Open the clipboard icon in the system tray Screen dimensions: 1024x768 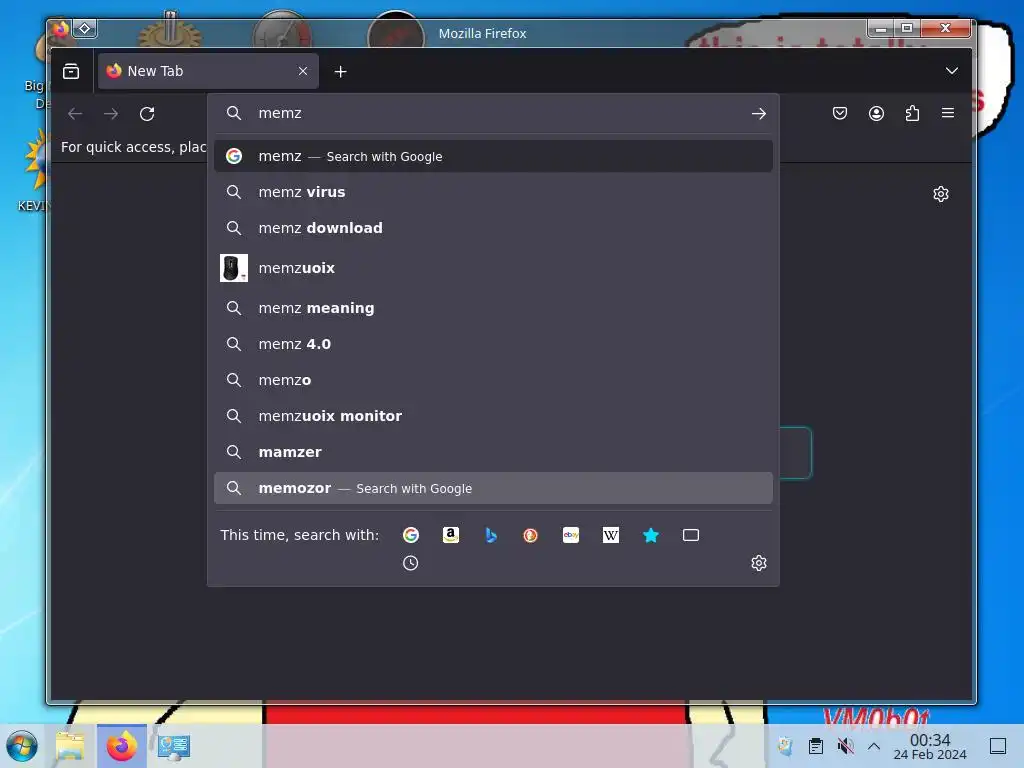point(816,746)
